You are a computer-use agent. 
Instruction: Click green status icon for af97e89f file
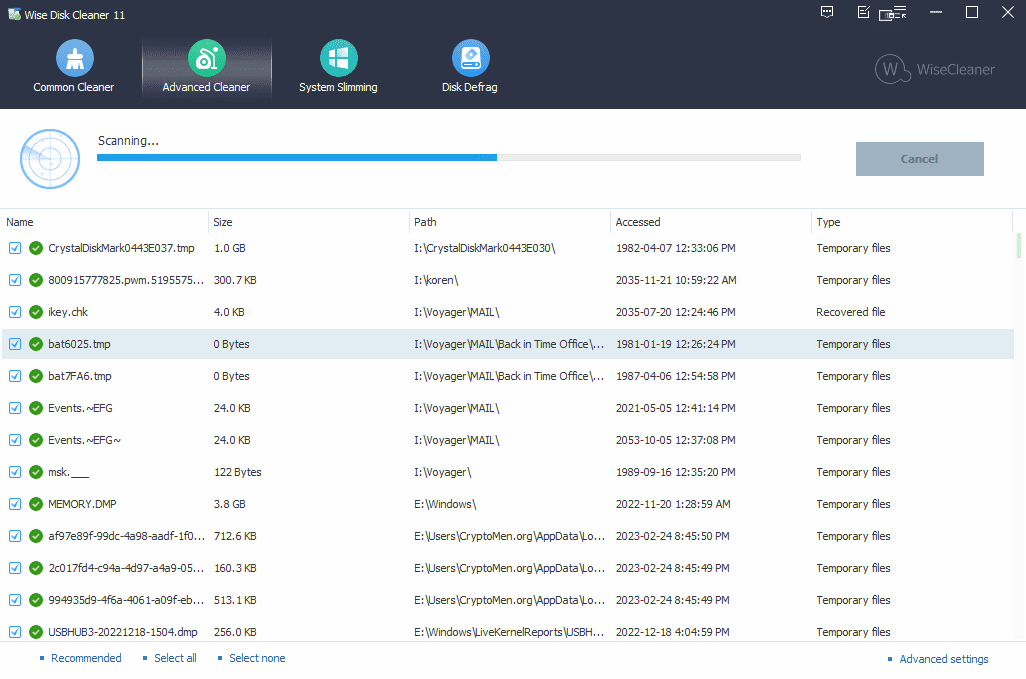click(36, 536)
